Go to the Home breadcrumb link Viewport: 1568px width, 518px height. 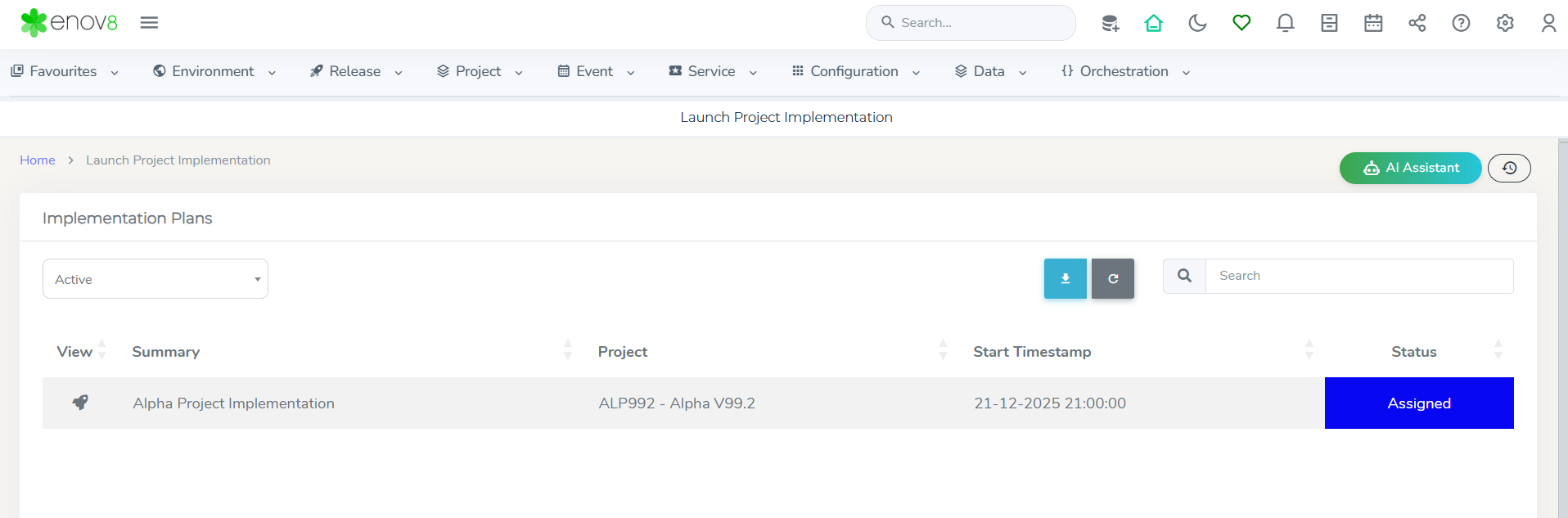(x=38, y=160)
